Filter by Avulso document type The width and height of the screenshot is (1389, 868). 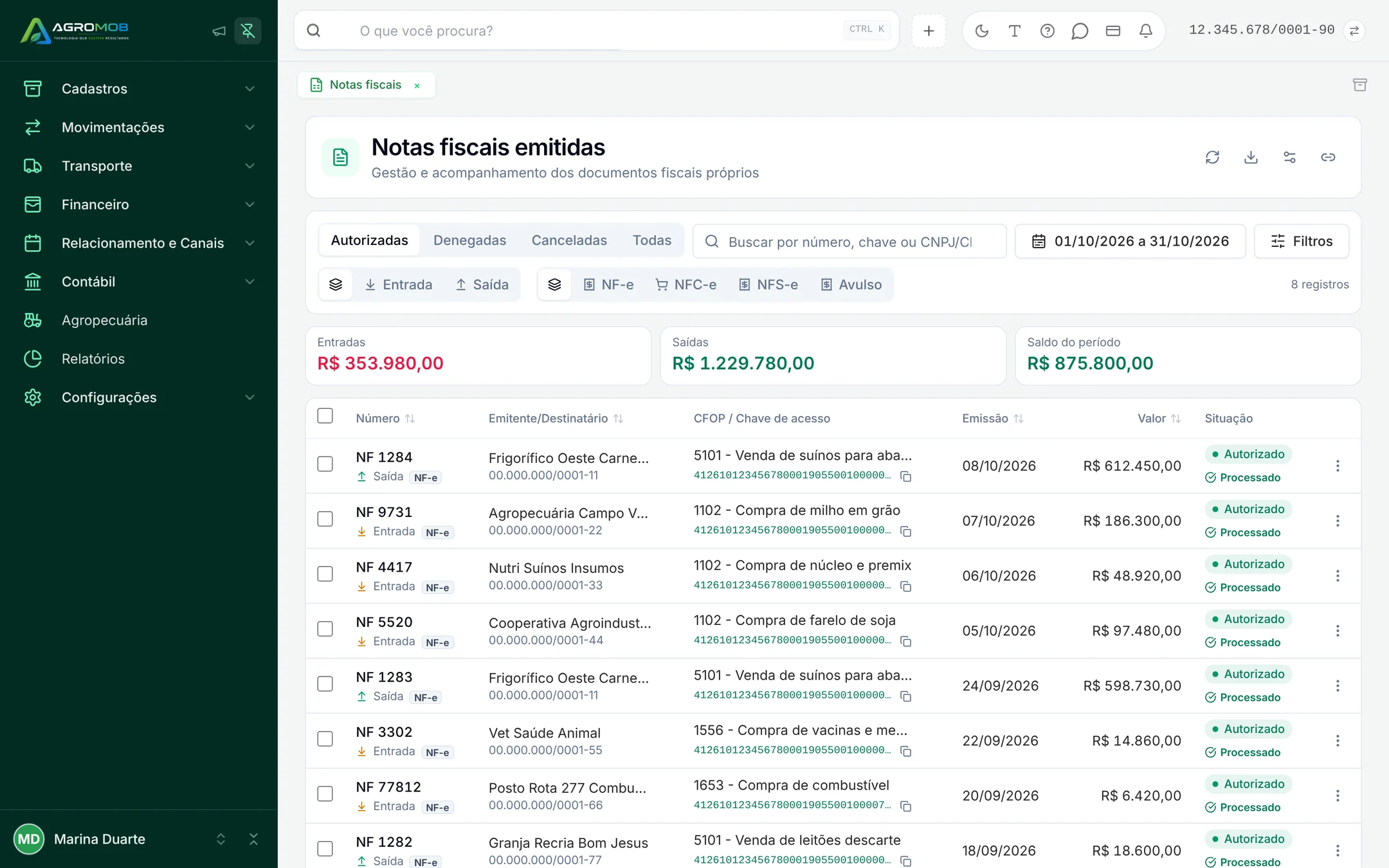coord(851,285)
